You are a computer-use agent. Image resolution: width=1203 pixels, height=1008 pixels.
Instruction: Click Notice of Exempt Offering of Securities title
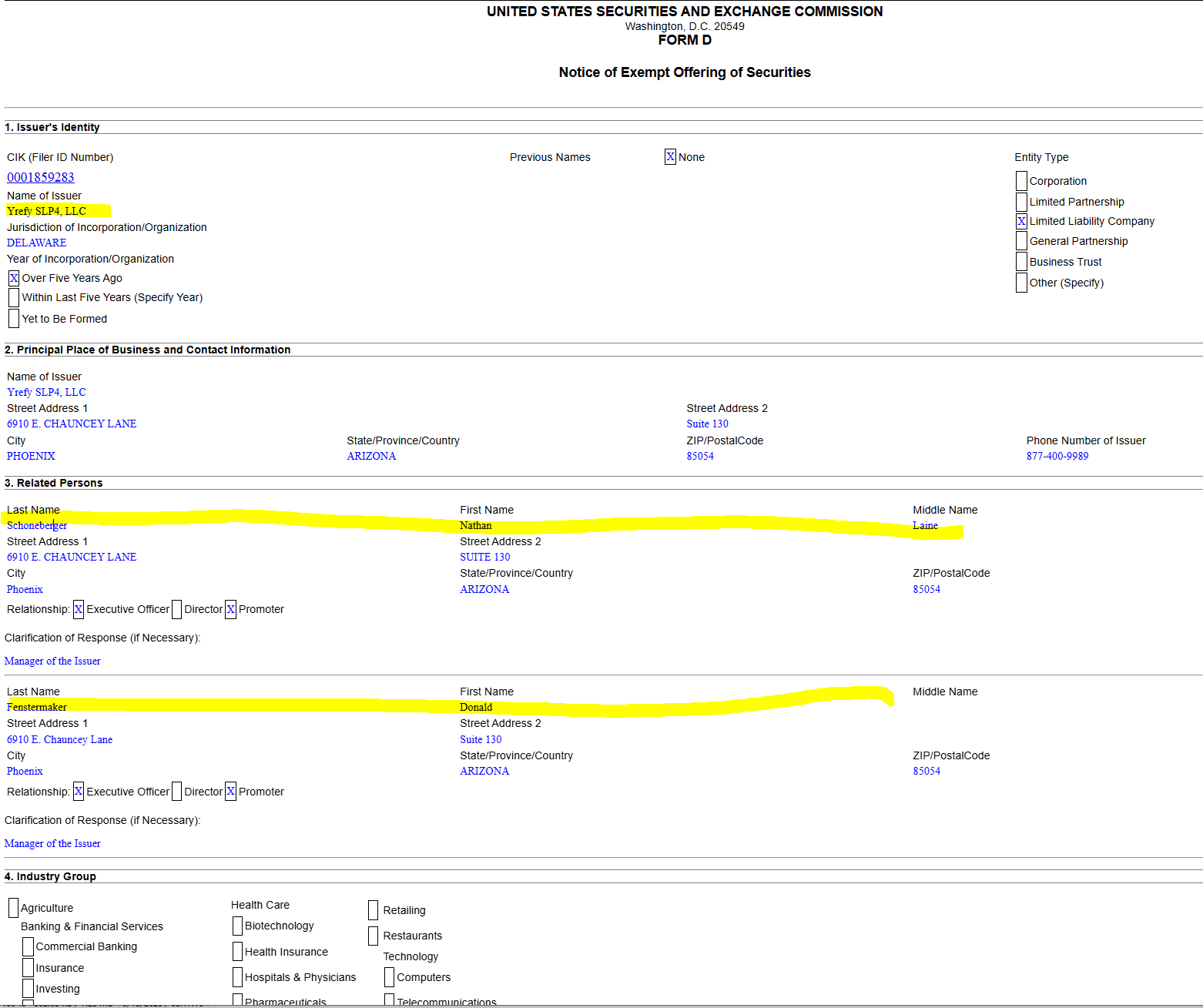click(x=685, y=72)
